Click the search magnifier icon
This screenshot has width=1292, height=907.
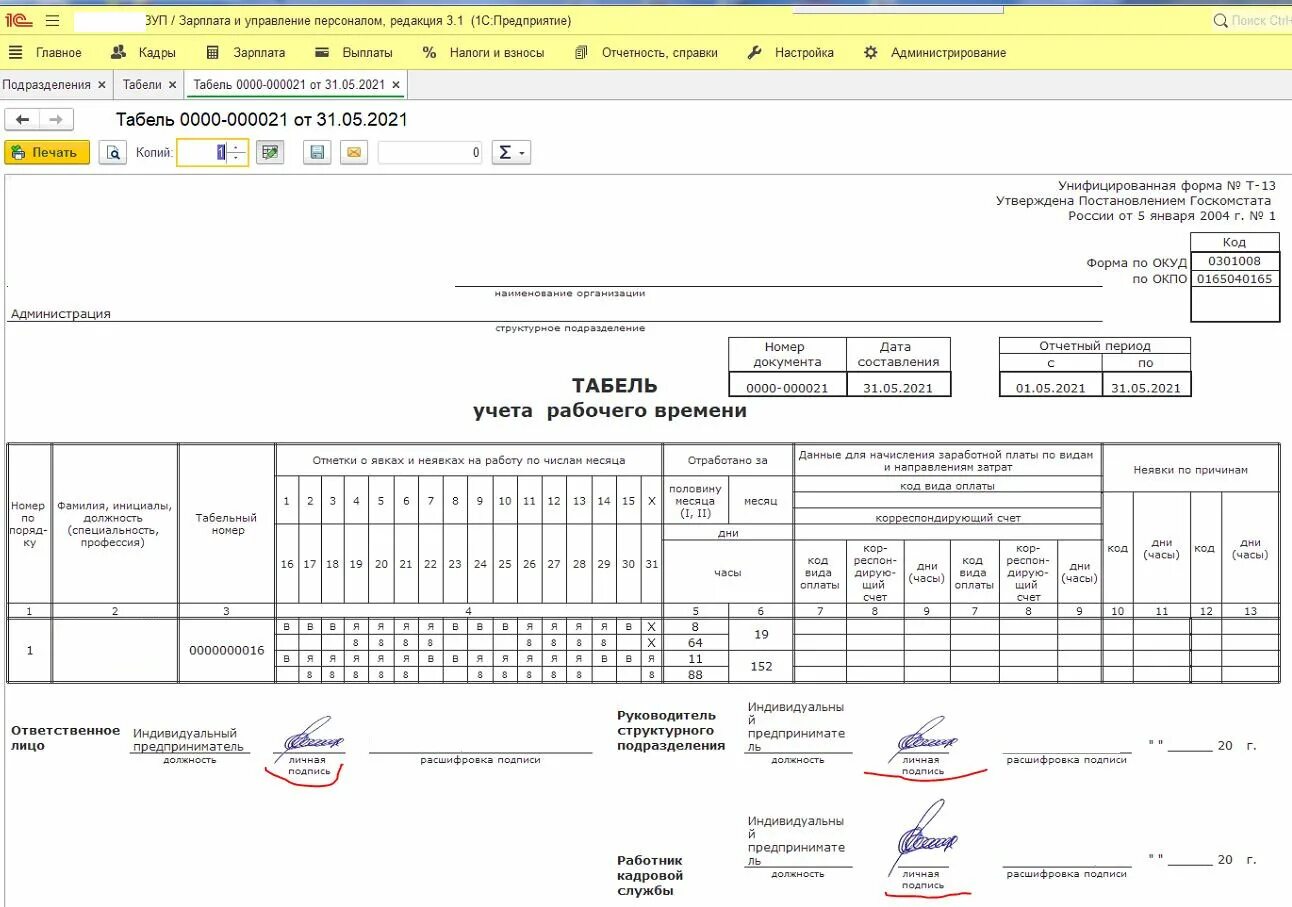(x=1220, y=20)
